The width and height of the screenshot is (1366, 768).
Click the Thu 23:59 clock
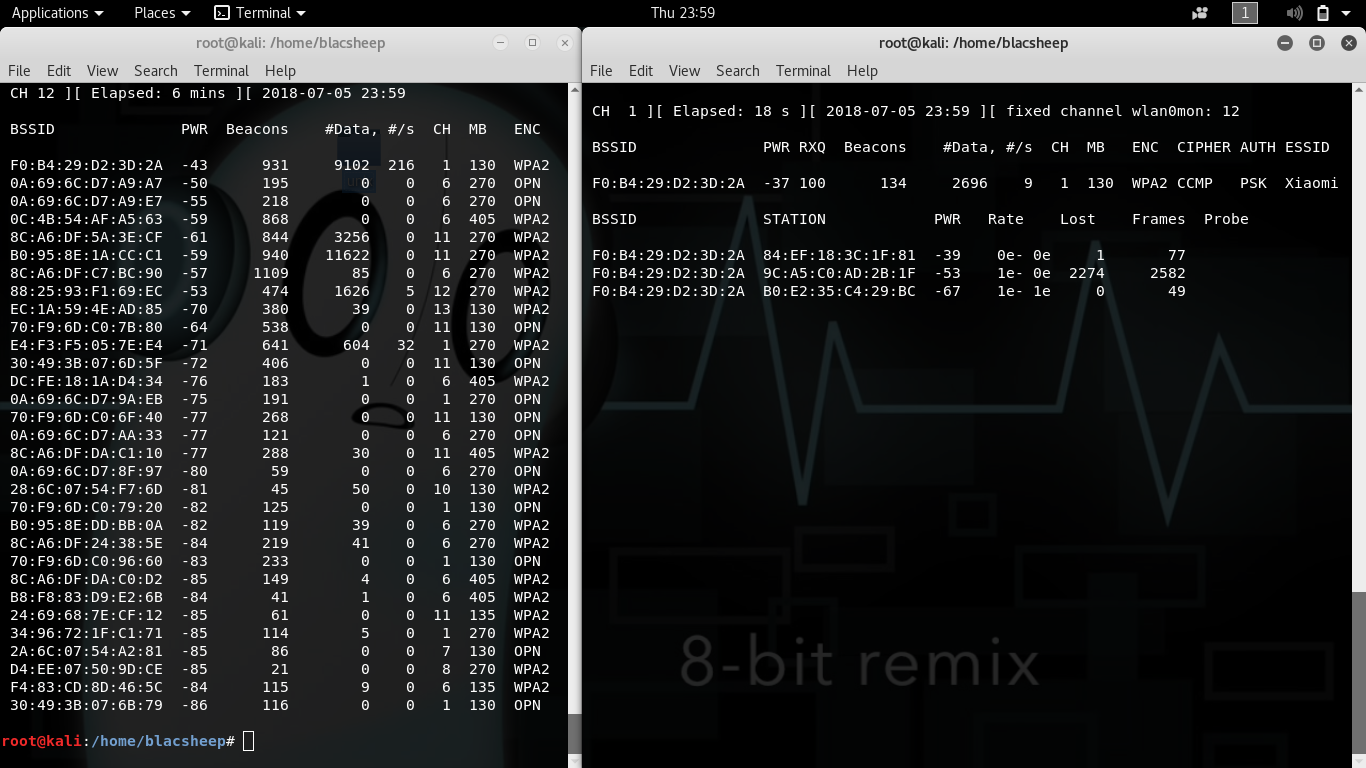682,13
